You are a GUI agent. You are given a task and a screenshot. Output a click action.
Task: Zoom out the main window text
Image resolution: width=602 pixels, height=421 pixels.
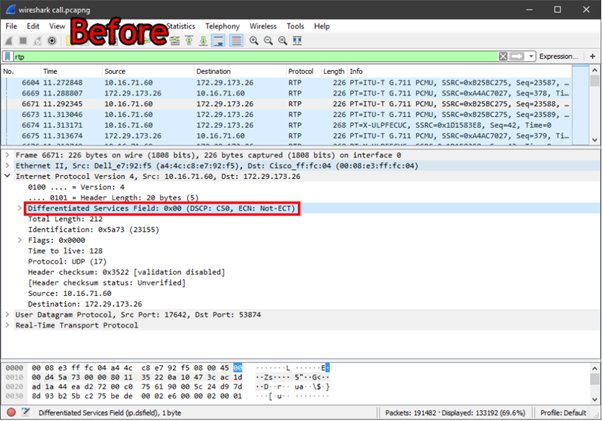point(268,41)
